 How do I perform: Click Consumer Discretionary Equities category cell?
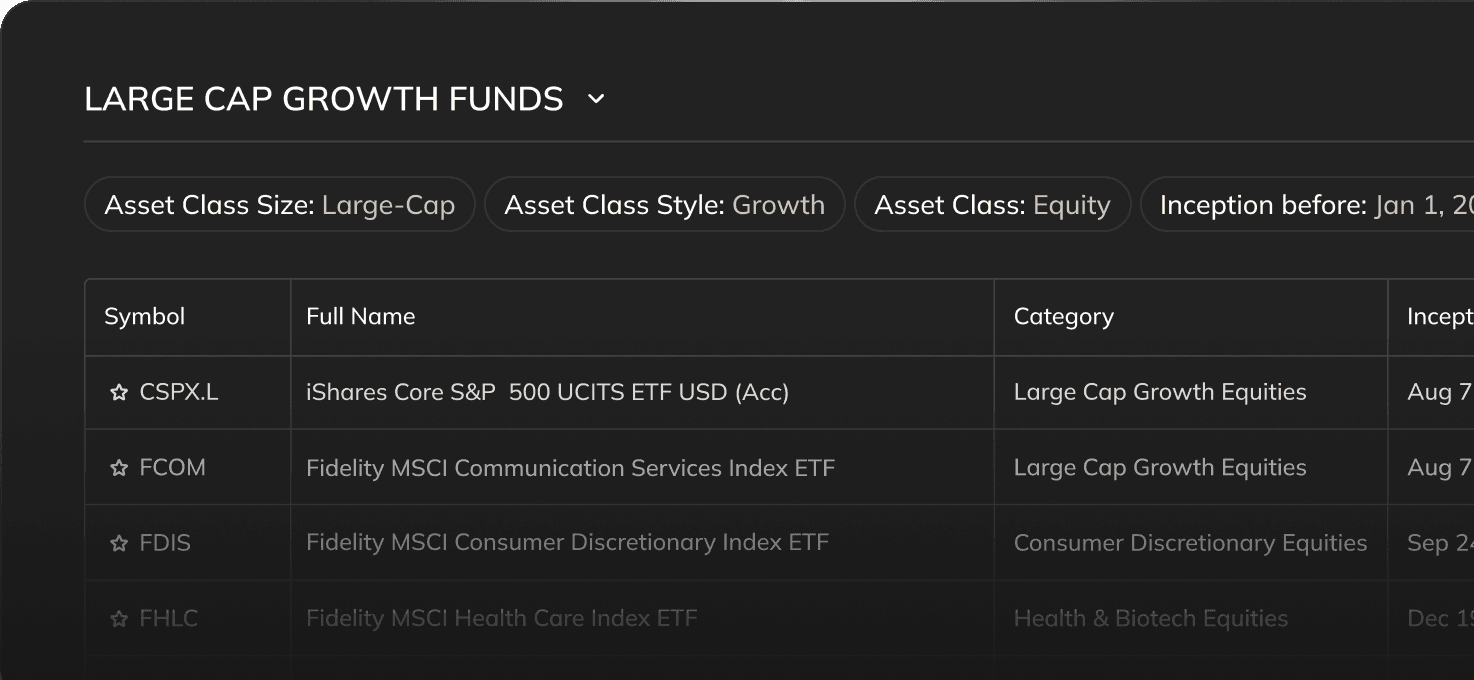point(1190,543)
